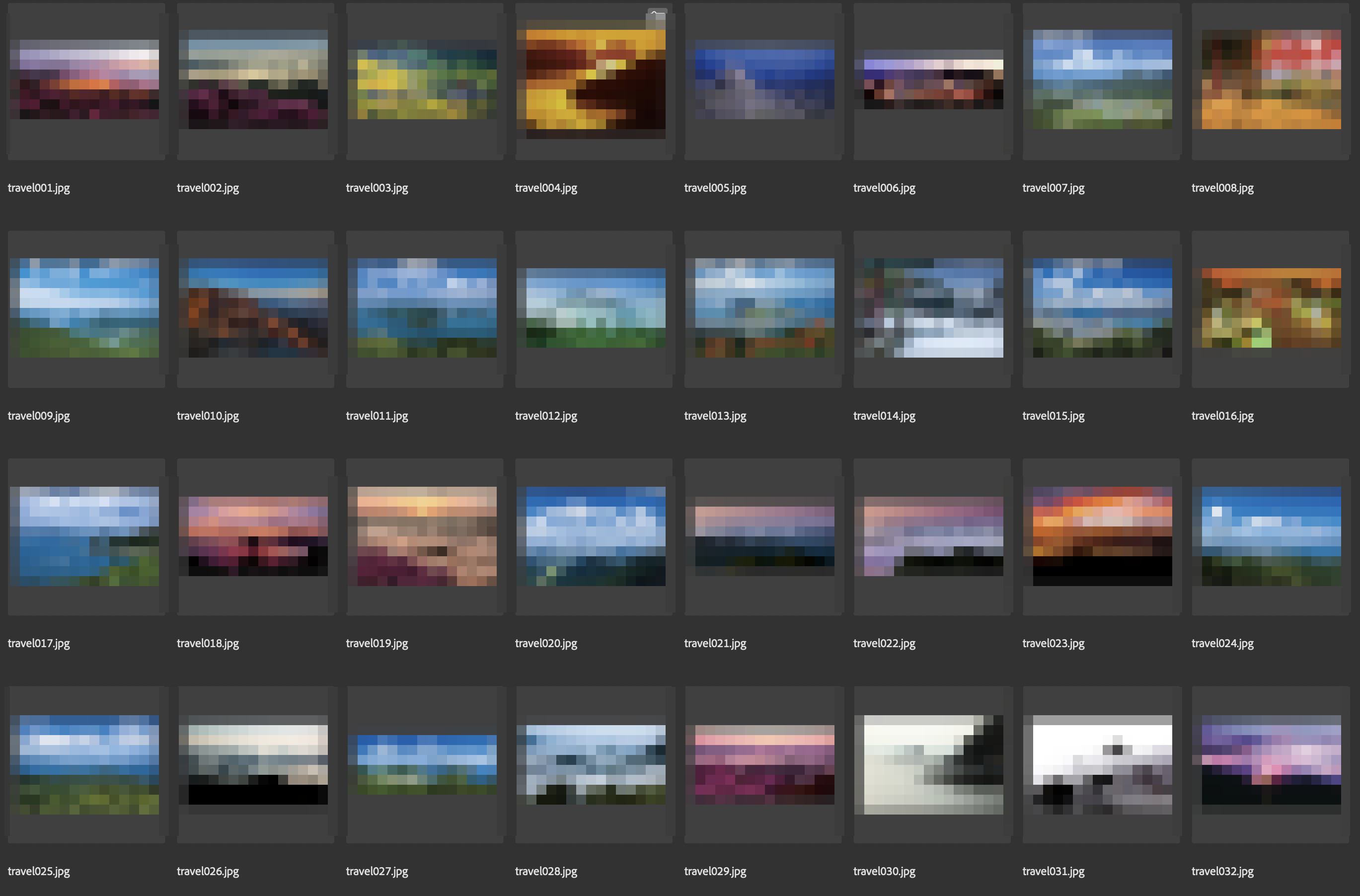The width and height of the screenshot is (1360, 896).
Task: Select the travel005.jpg thumbnail
Action: 764,79
